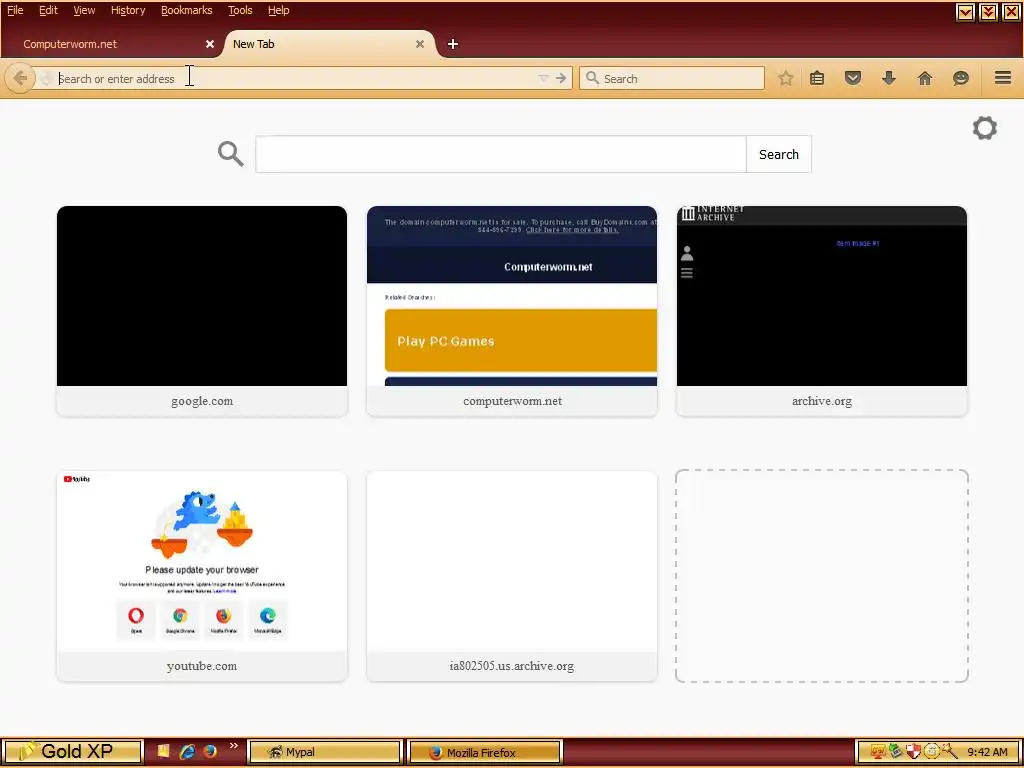
Task: Click the red security shield tray icon
Action: [x=914, y=752]
